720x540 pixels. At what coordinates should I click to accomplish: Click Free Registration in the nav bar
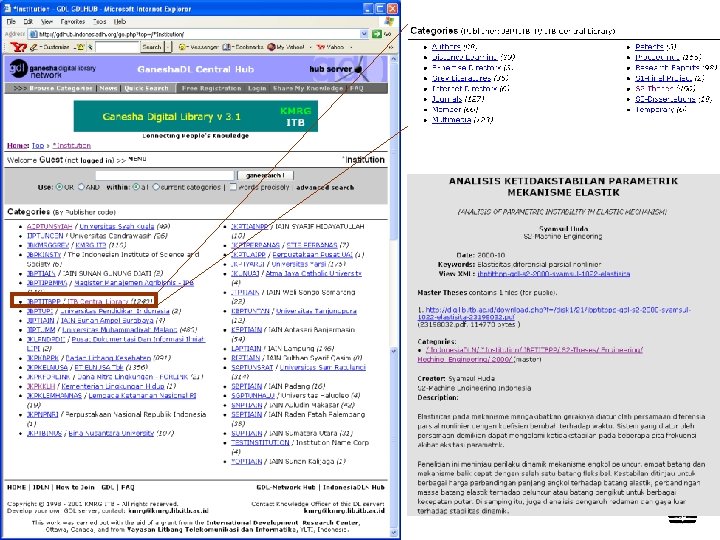211,88
